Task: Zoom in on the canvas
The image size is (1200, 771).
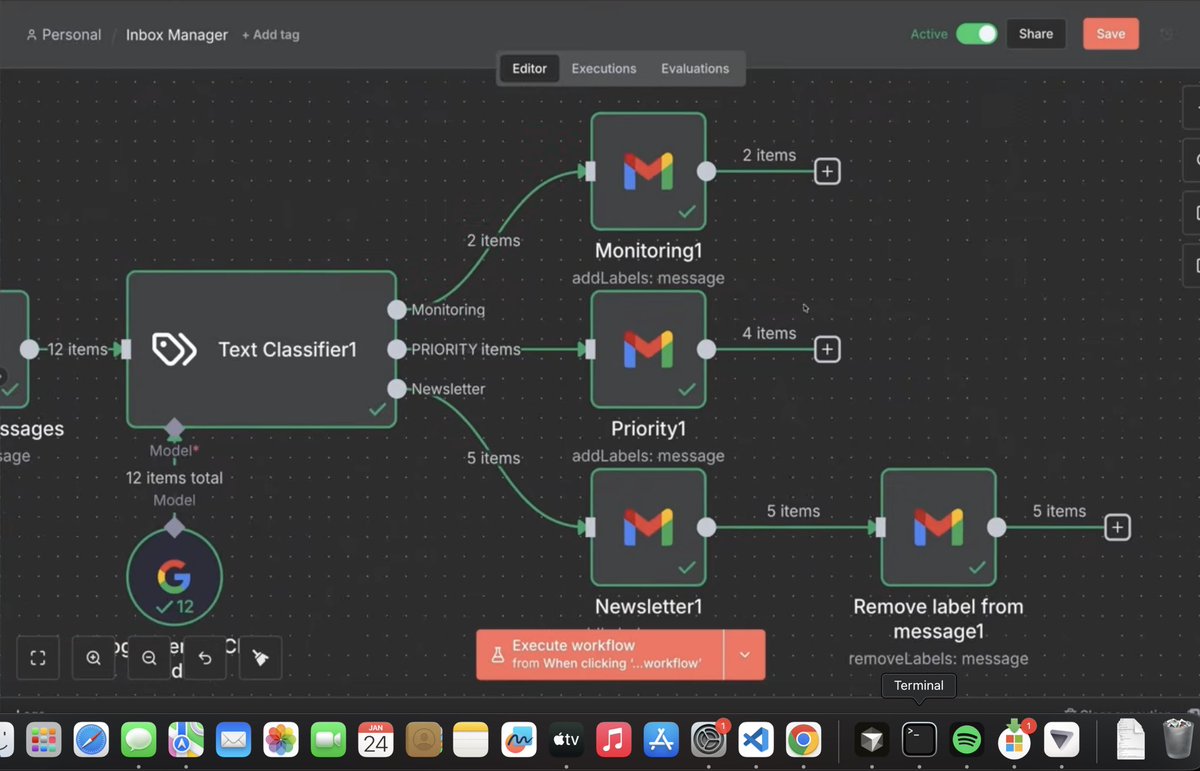Action: (x=94, y=658)
